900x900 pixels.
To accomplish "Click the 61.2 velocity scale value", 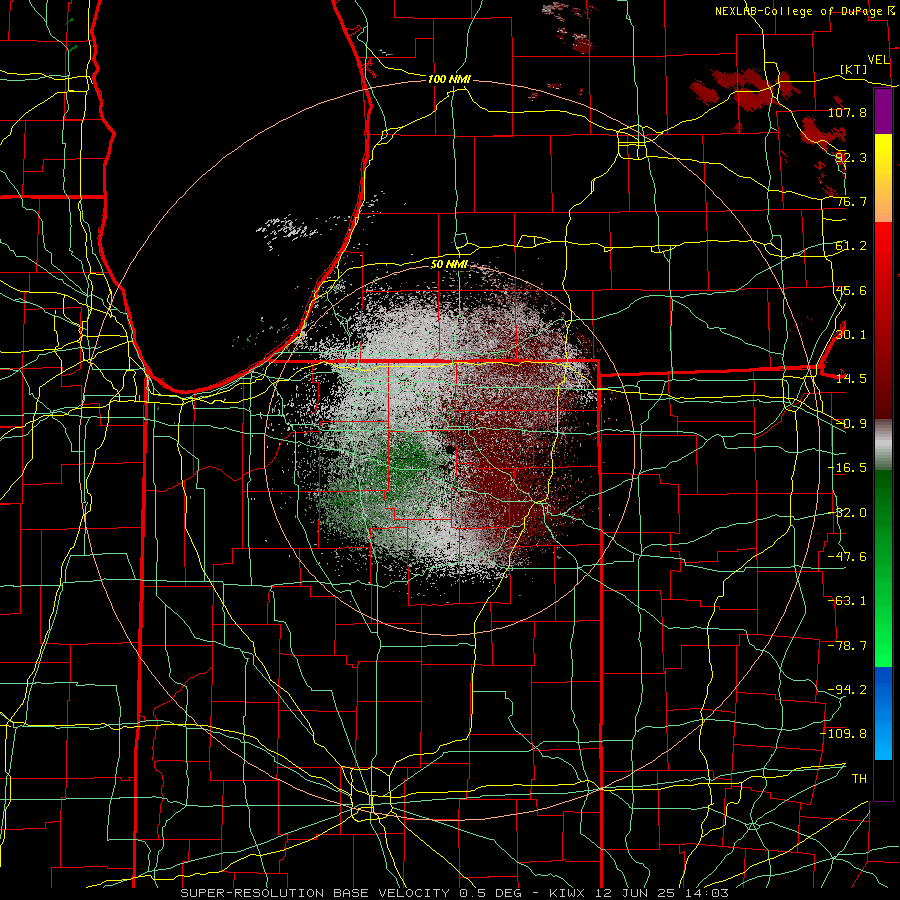I will point(851,246).
